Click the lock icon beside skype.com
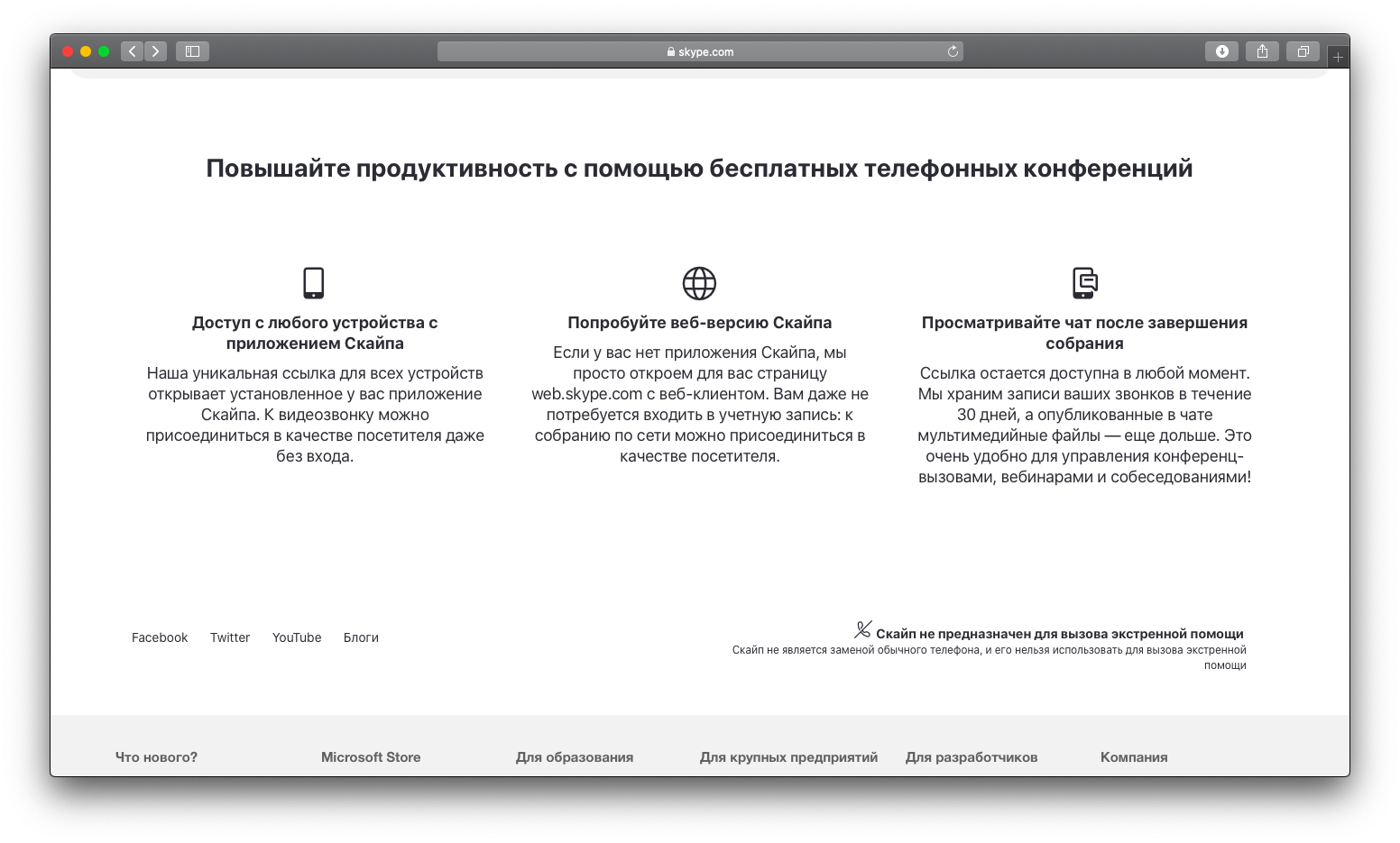The image size is (1400, 843). click(671, 51)
